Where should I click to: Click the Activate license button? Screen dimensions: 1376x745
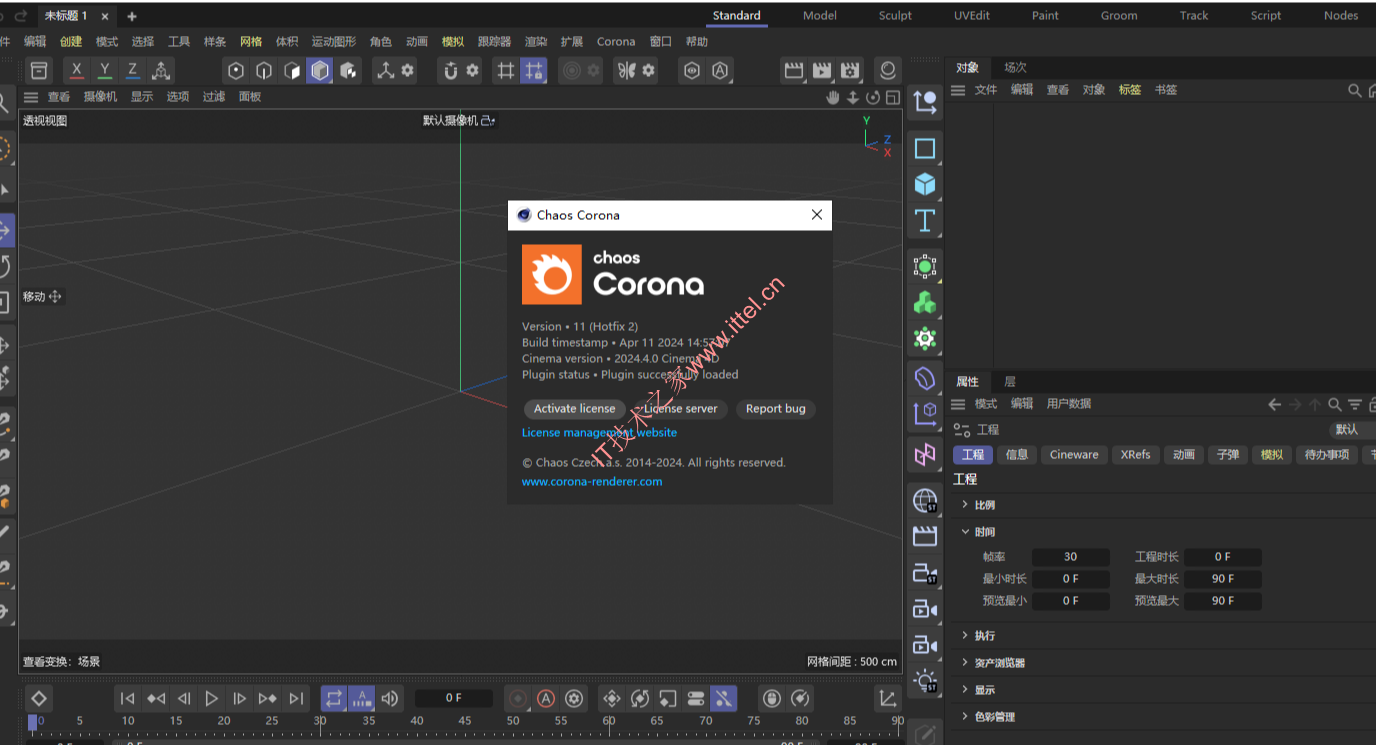[575, 408]
